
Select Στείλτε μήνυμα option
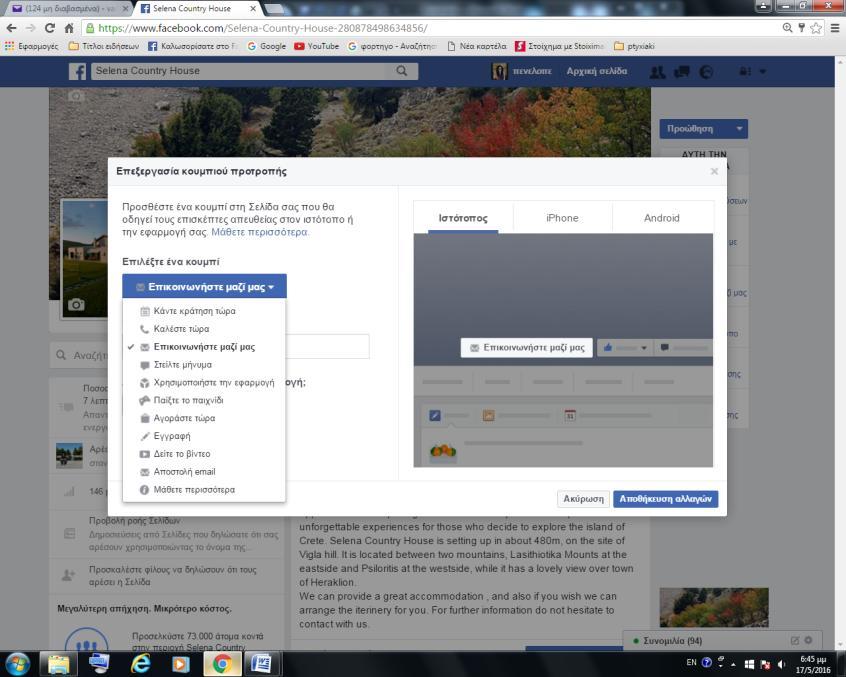tap(204, 365)
